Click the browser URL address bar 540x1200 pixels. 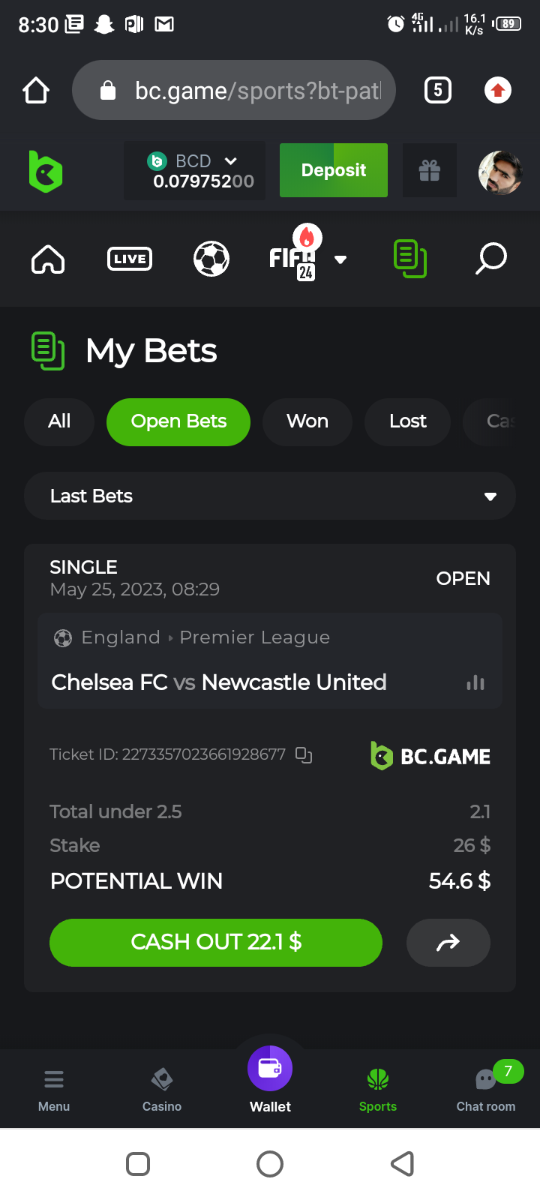234,91
